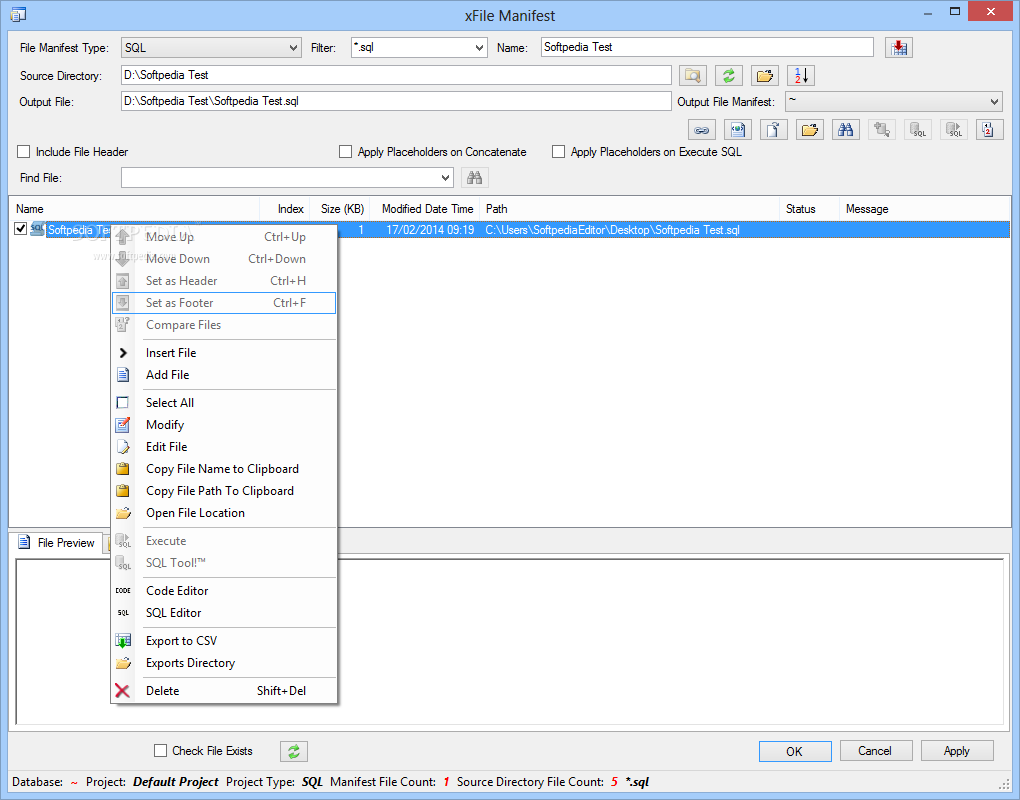The height and width of the screenshot is (800, 1020).
Task: Enable Check File Exists checkbox
Action: 160,751
